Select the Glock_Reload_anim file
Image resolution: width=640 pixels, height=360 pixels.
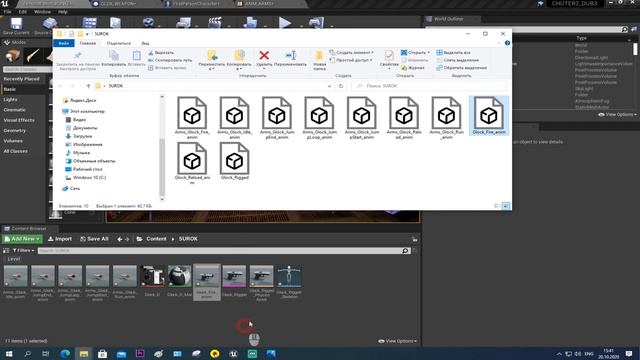pos(192,163)
